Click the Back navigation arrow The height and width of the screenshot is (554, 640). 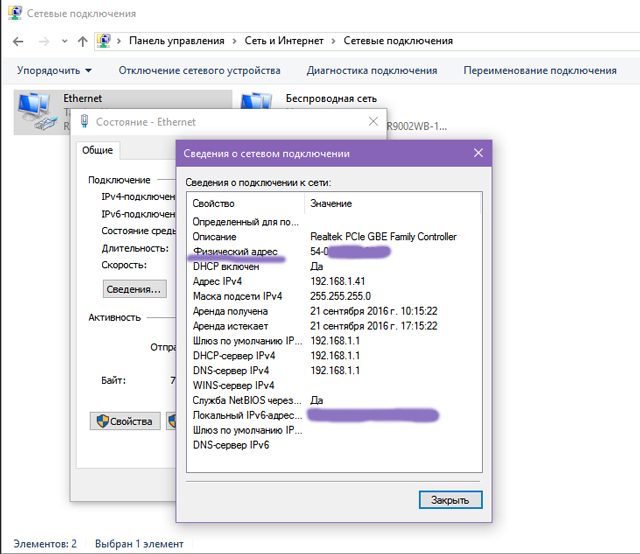[x=18, y=41]
